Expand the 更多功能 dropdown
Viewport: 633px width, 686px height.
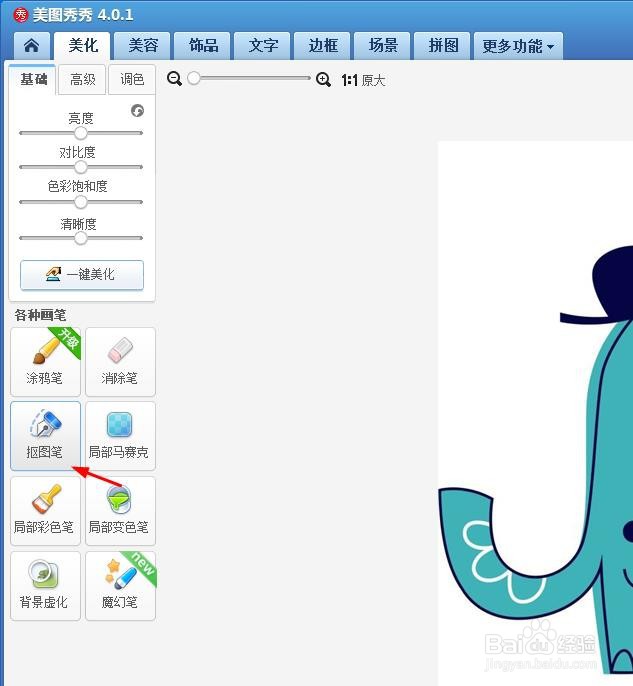pyautogui.click(x=518, y=46)
